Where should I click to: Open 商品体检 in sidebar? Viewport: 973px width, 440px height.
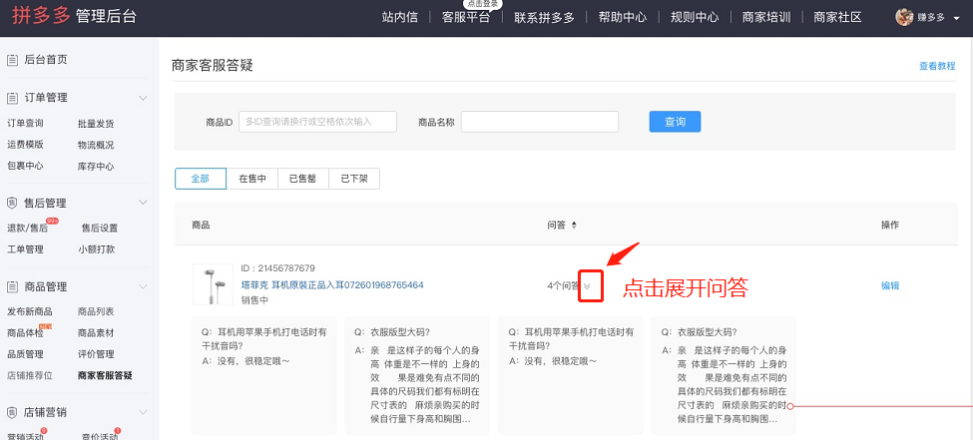point(25,333)
